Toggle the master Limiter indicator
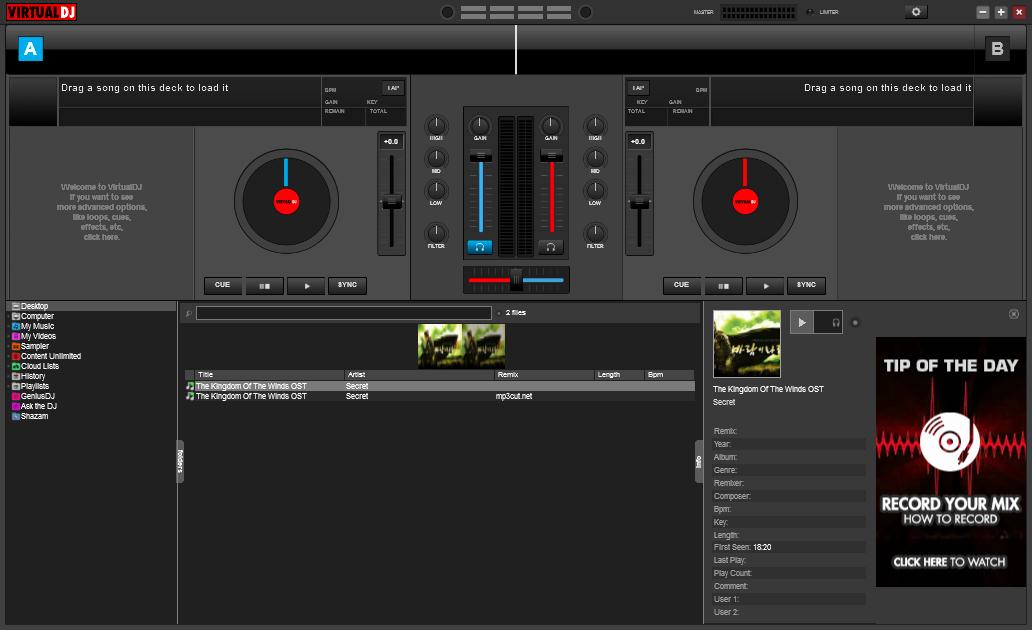 pyautogui.click(x=810, y=12)
